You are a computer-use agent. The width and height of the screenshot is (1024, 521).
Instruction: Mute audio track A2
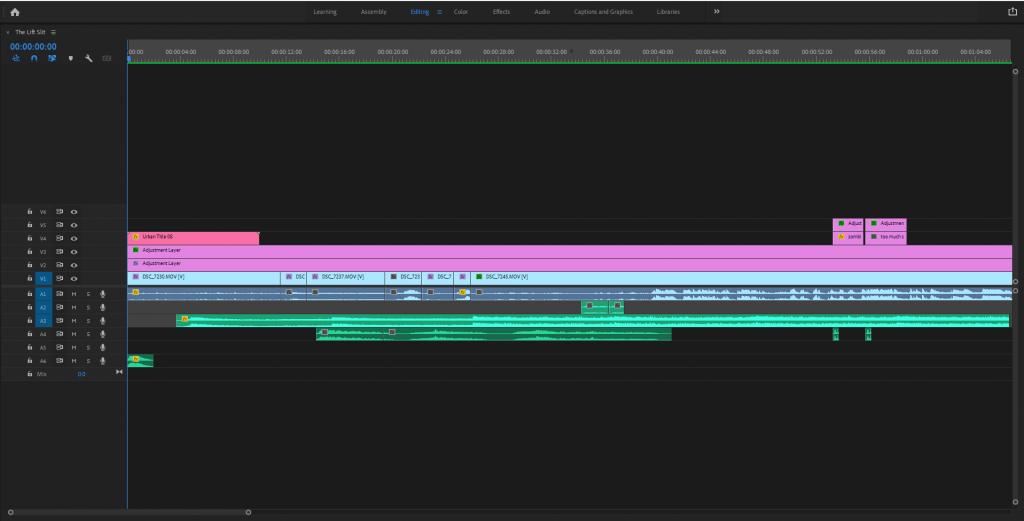click(74, 307)
